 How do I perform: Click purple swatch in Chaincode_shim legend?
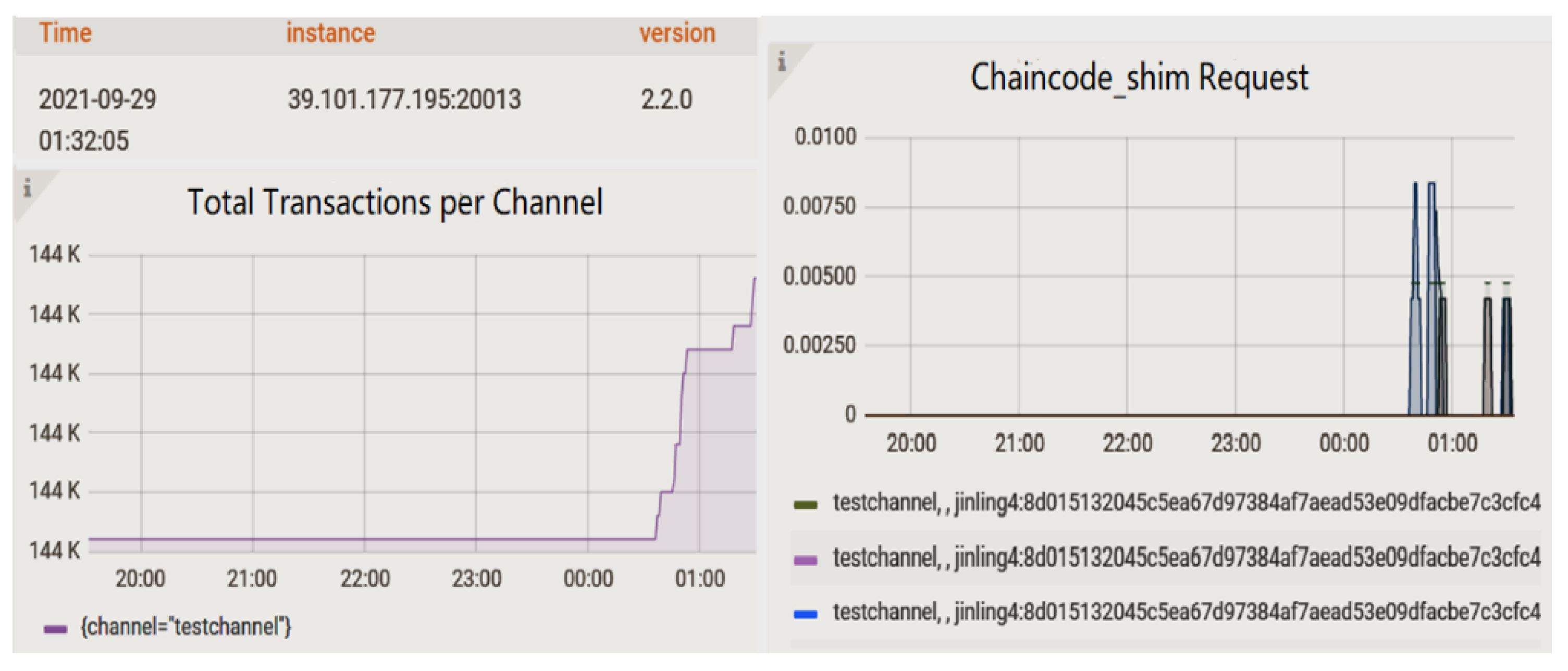805,560
